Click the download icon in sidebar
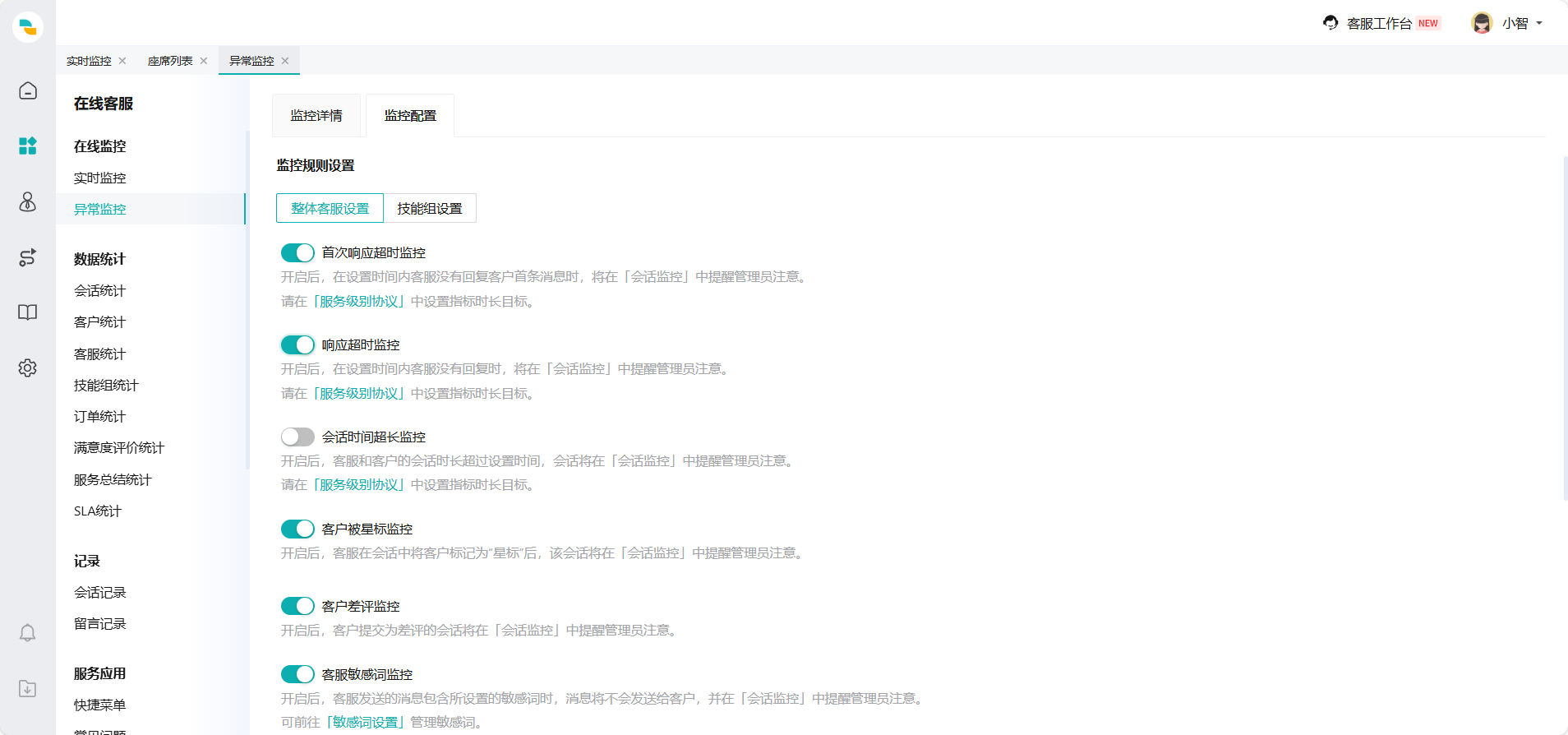Image resolution: width=1568 pixels, height=735 pixels. (28, 689)
